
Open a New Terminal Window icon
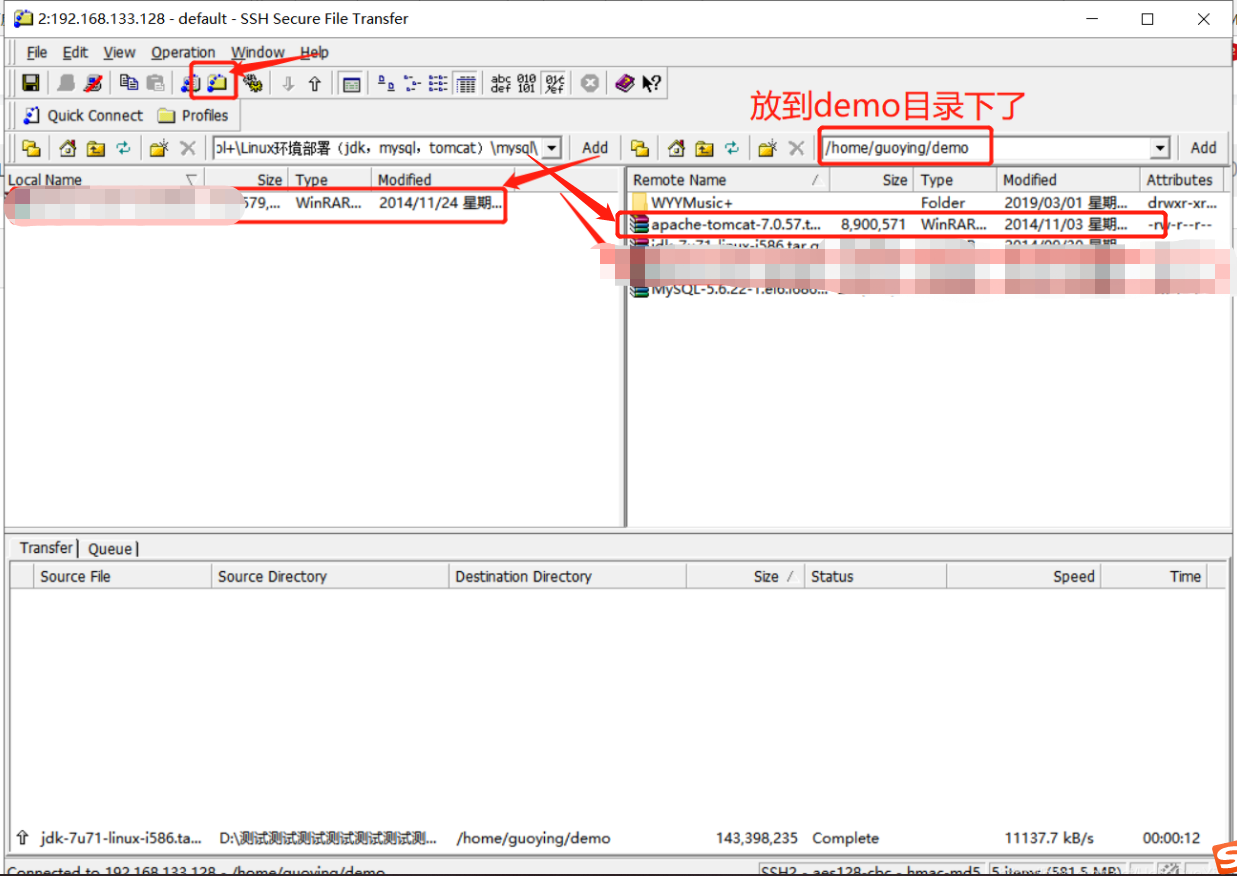click(x=191, y=84)
